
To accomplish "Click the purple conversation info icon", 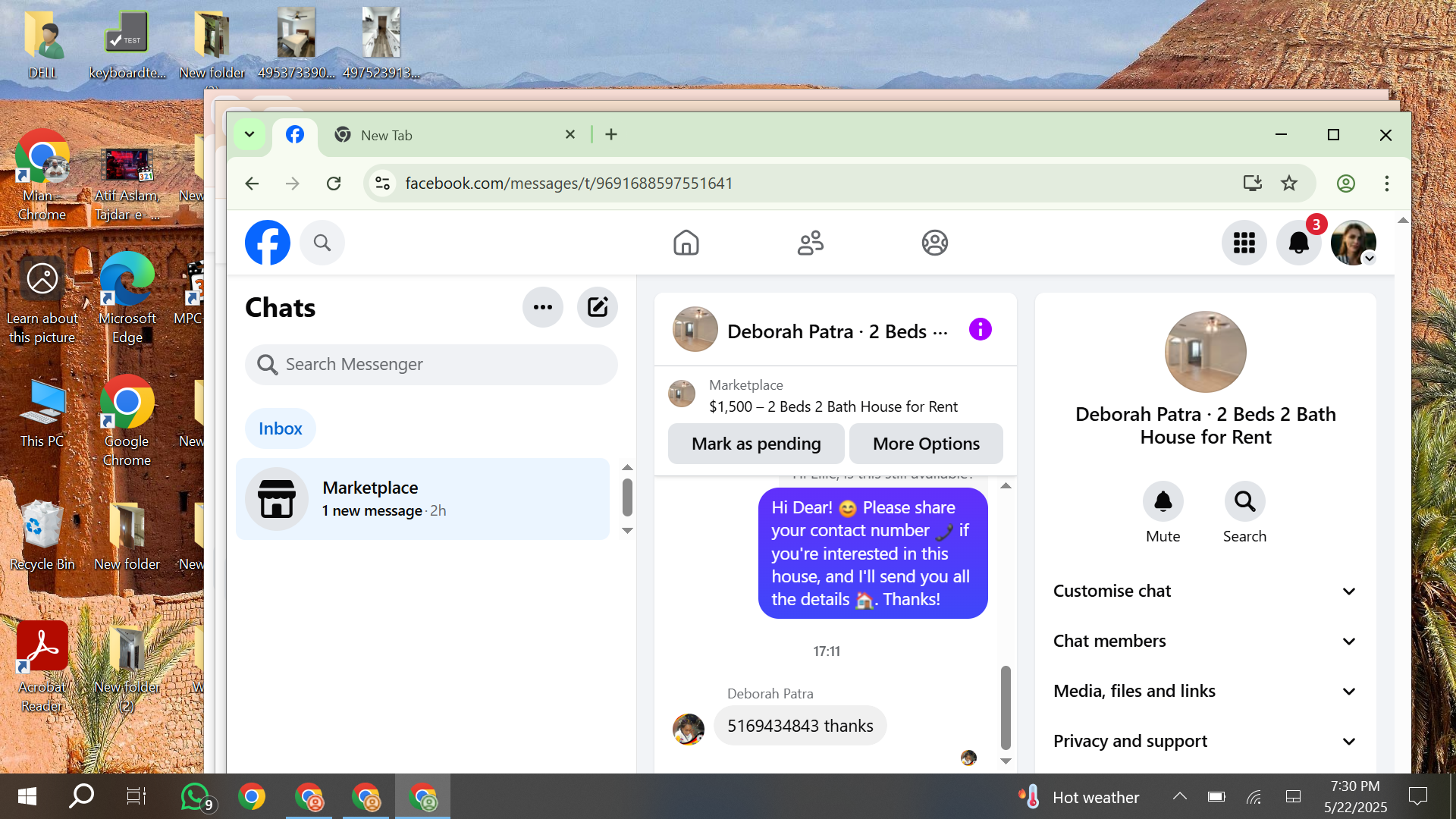I will (980, 330).
